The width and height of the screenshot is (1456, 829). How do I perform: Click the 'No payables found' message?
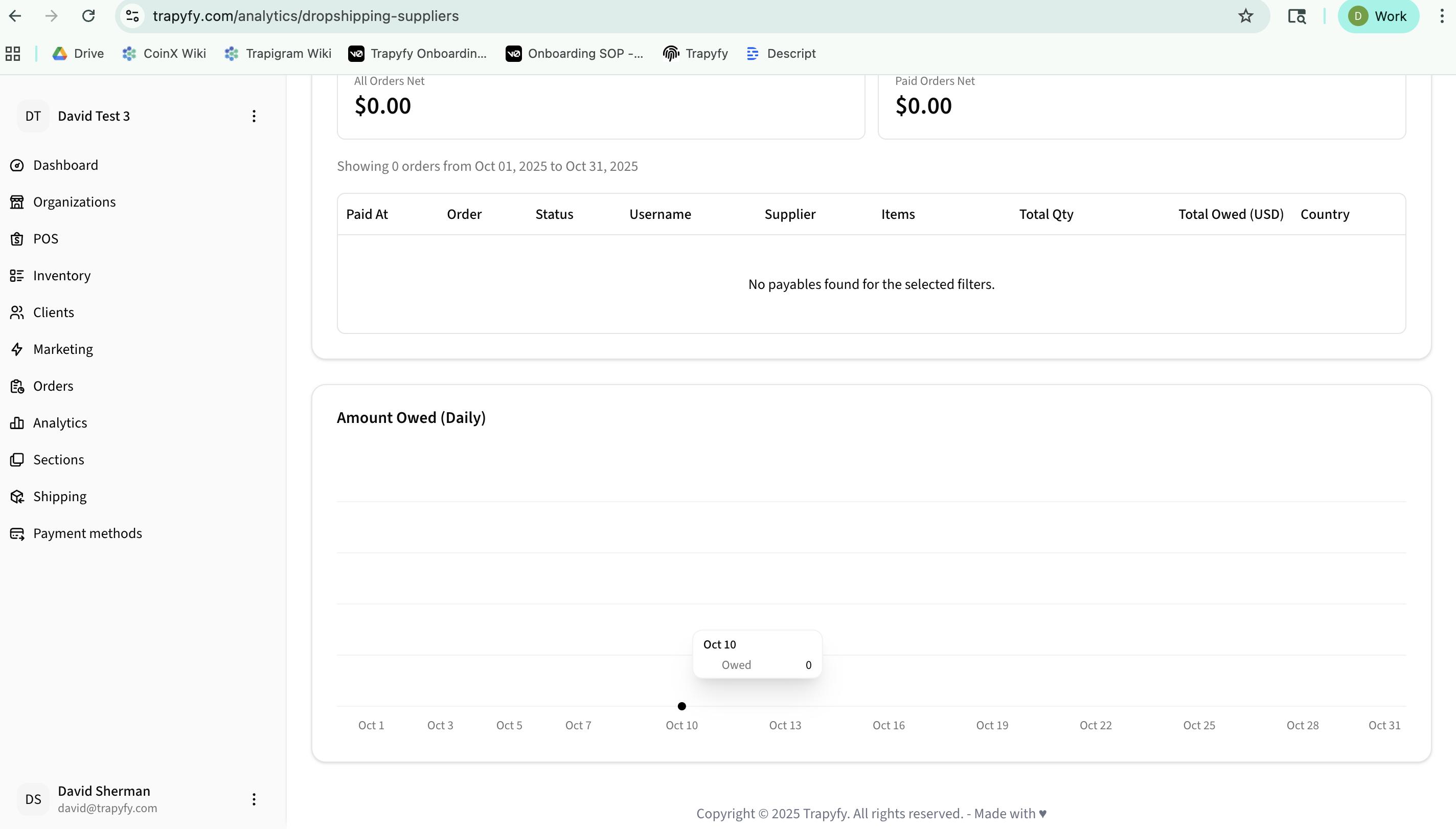point(872,285)
